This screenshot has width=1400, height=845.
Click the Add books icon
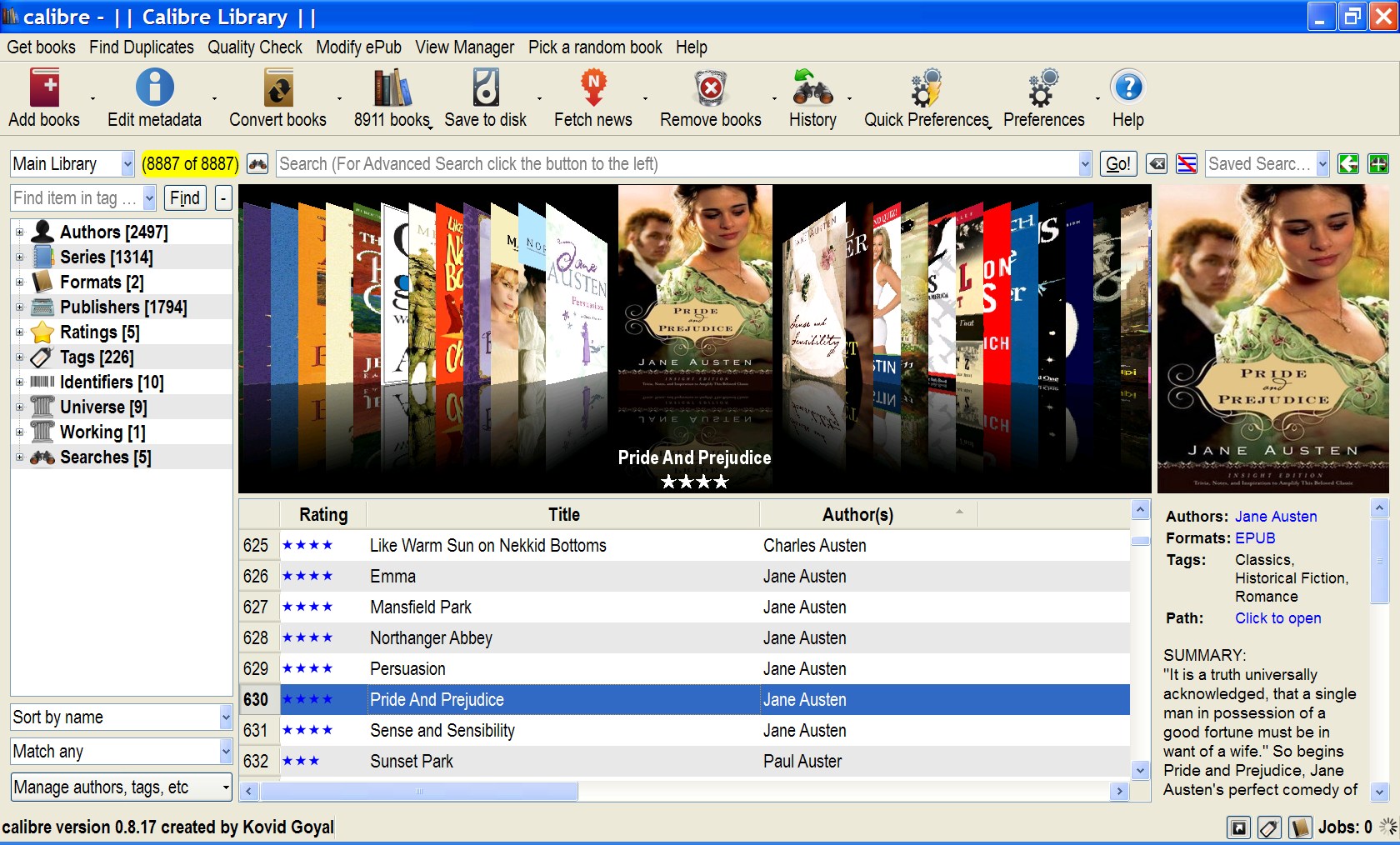[x=44, y=88]
